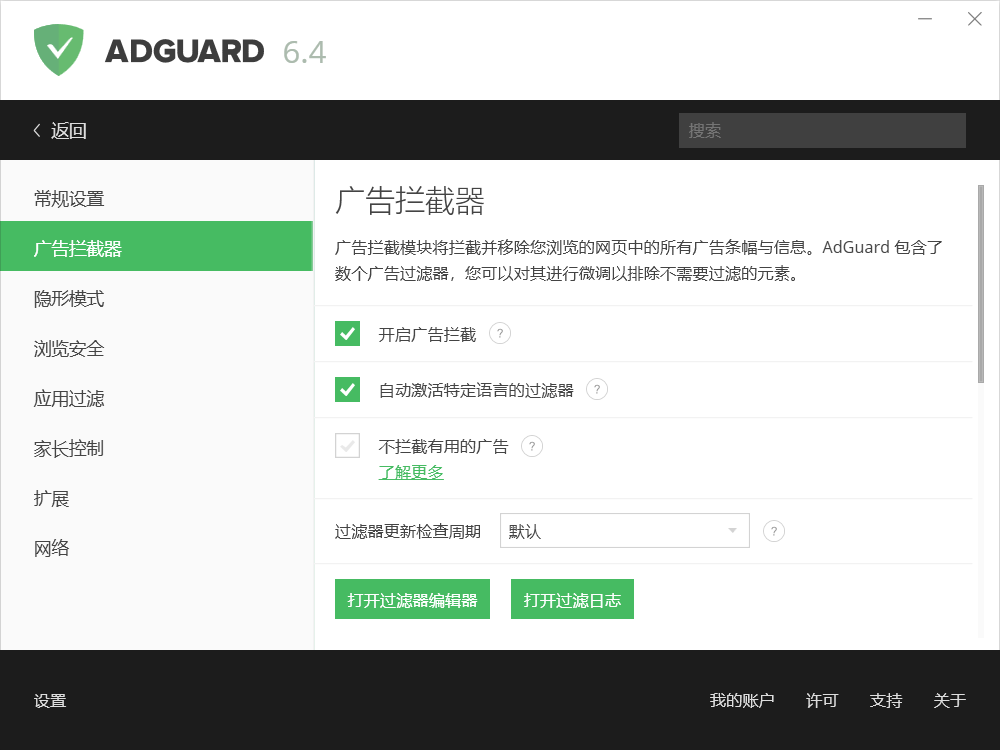This screenshot has width=1000, height=750.
Task: Go to 家长控制 section
Action: 157,448
